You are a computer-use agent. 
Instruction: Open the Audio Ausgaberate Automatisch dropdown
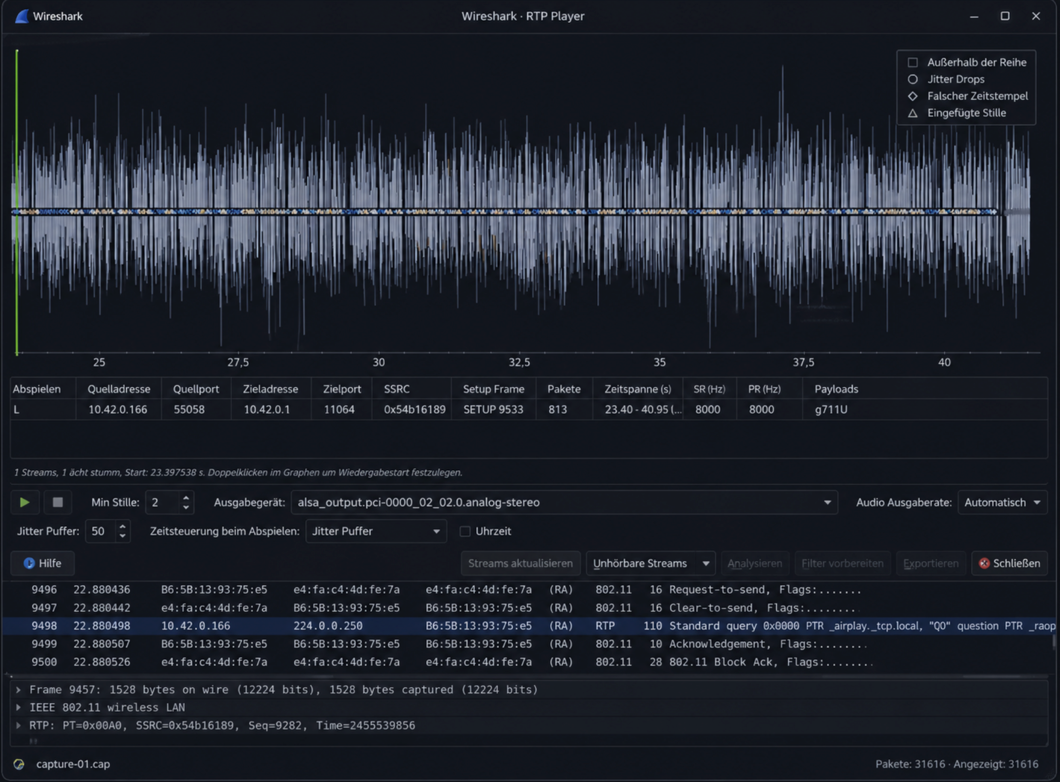(x=1003, y=502)
